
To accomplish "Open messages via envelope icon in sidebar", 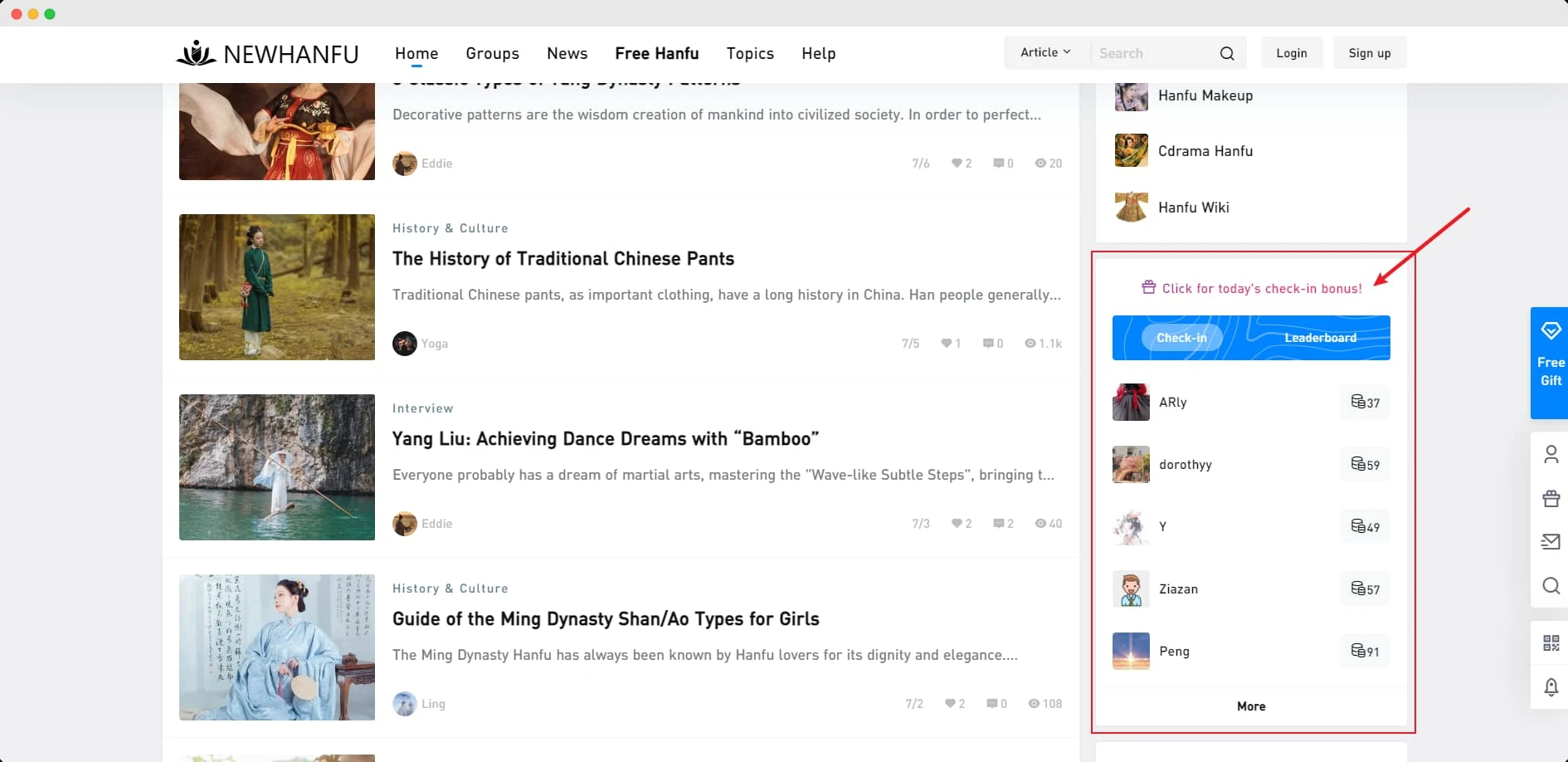I will (x=1551, y=542).
